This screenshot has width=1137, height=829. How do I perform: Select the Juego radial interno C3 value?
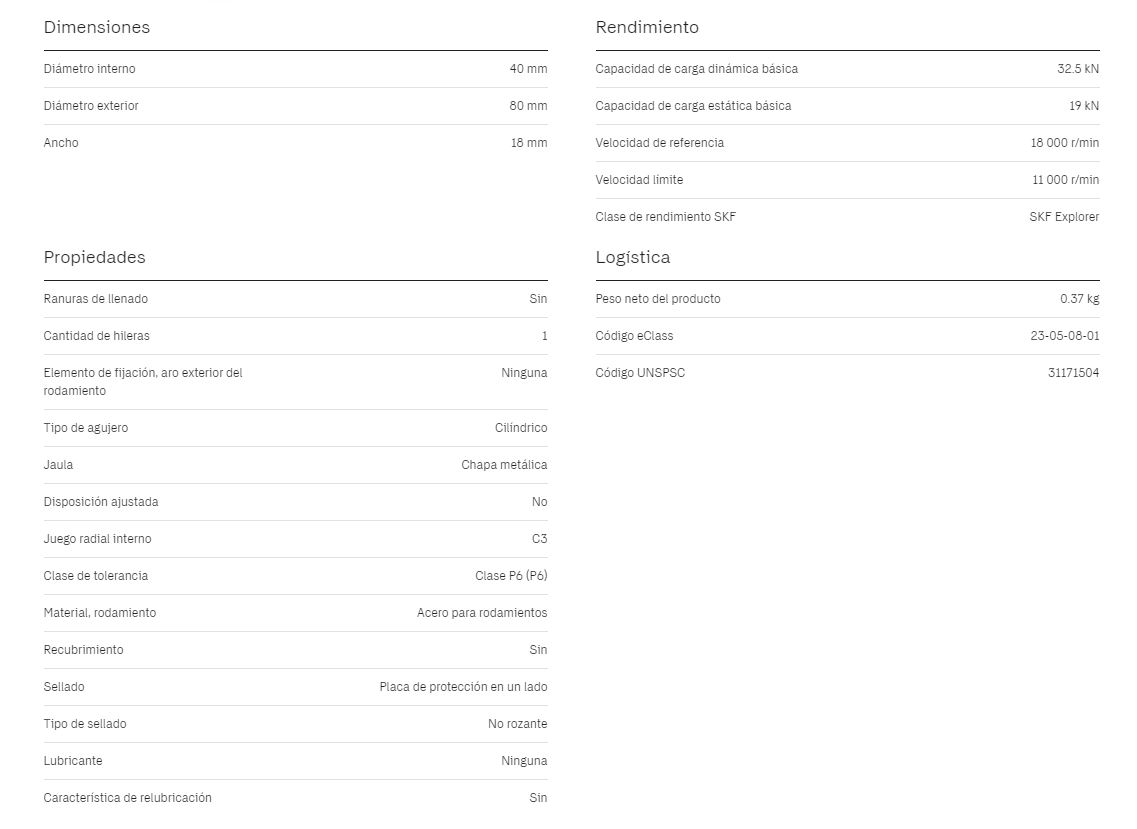pyautogui.click(x=539, y=539)
